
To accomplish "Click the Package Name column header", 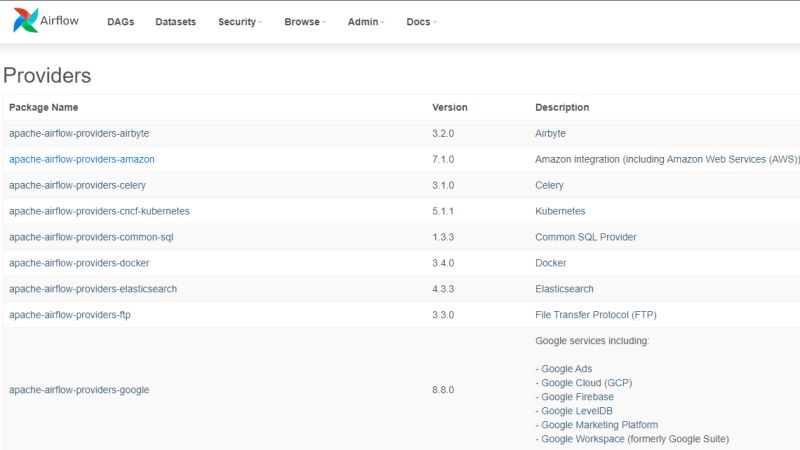I will click(x=43, y=107).
